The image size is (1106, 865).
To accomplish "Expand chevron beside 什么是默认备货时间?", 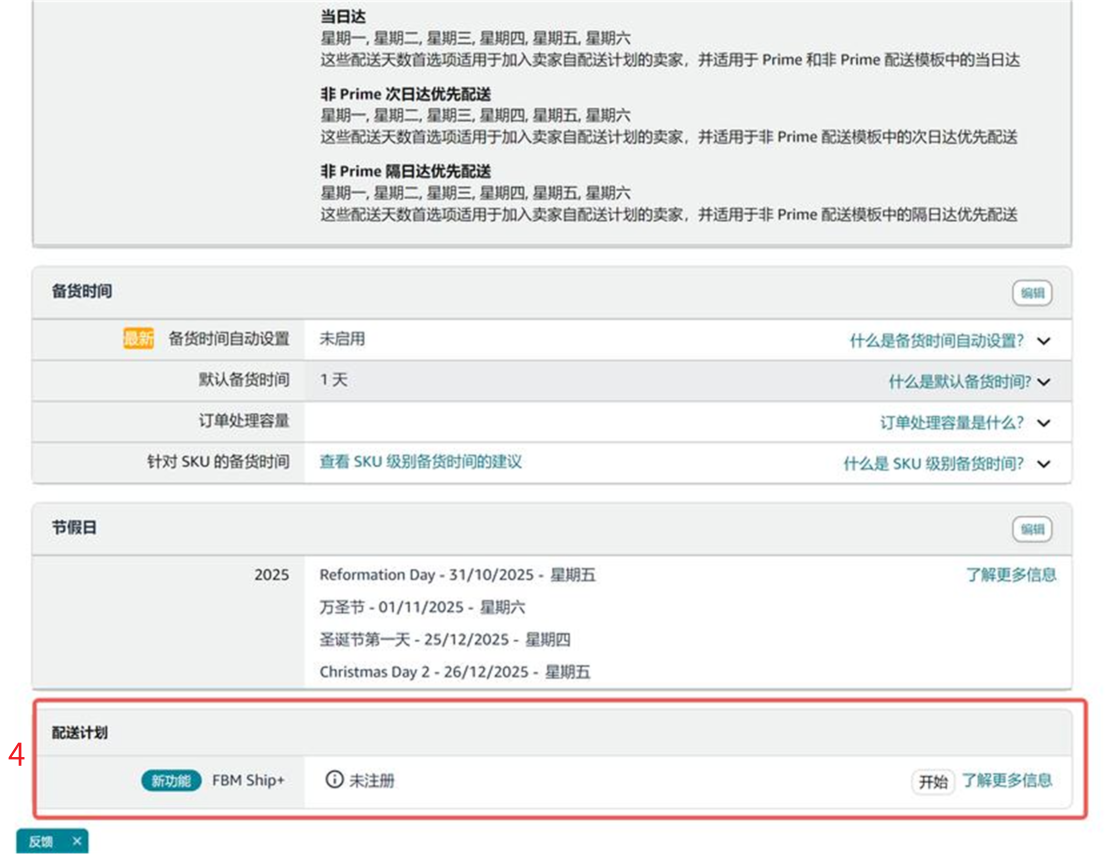I will point(1044,382).
